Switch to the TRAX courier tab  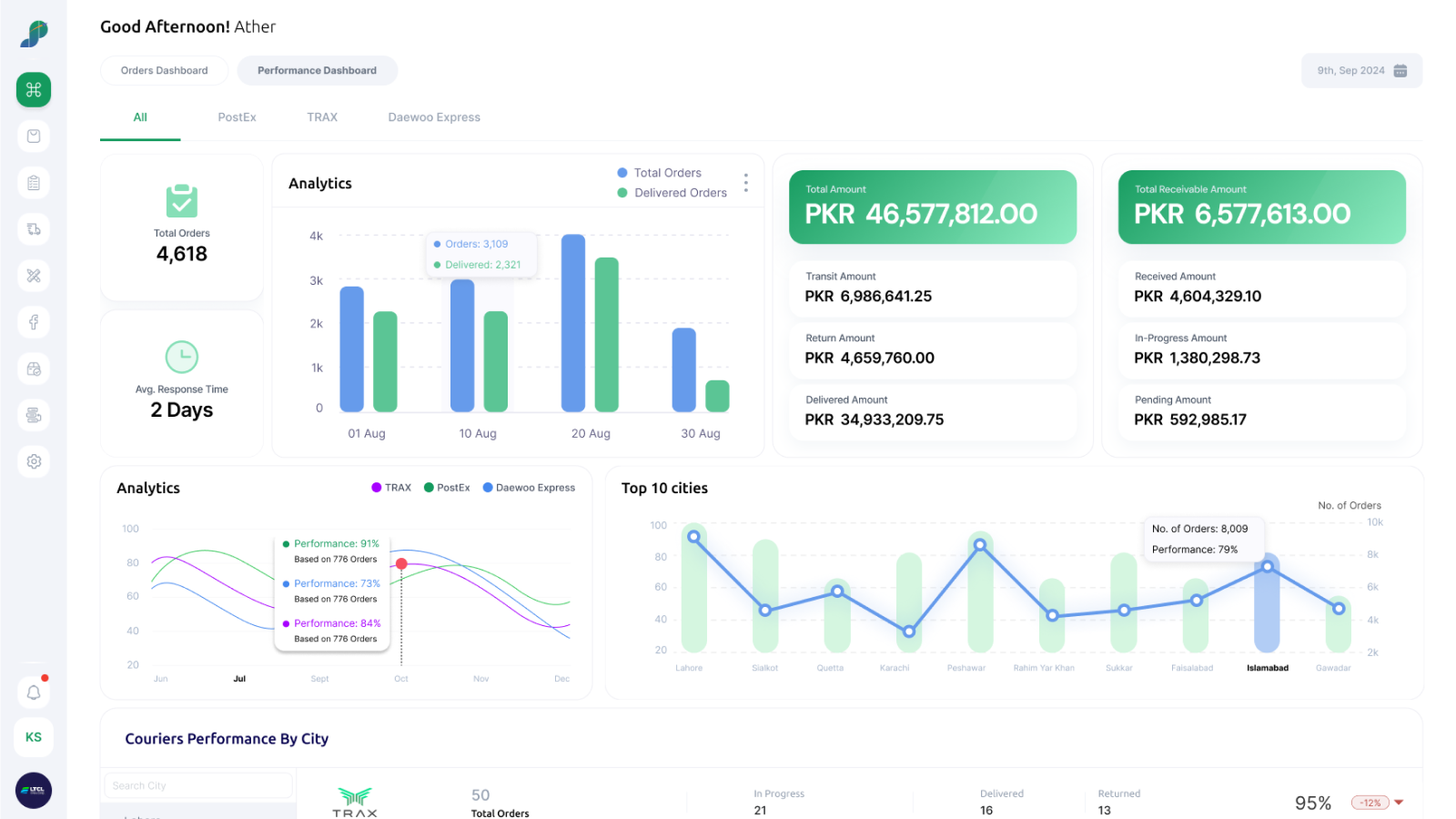[x=322, y=116]
